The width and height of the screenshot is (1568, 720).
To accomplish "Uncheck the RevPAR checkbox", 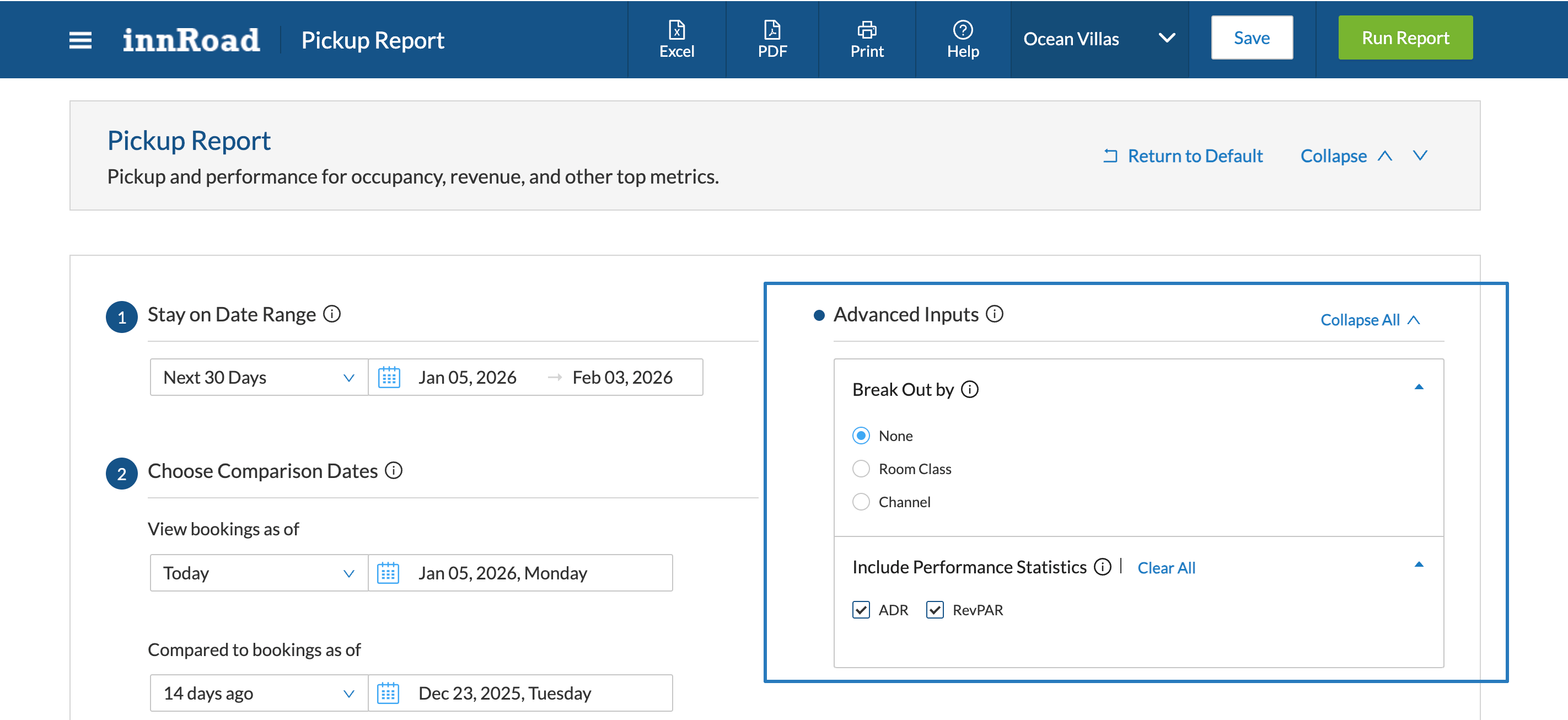I will coord(935,610).
